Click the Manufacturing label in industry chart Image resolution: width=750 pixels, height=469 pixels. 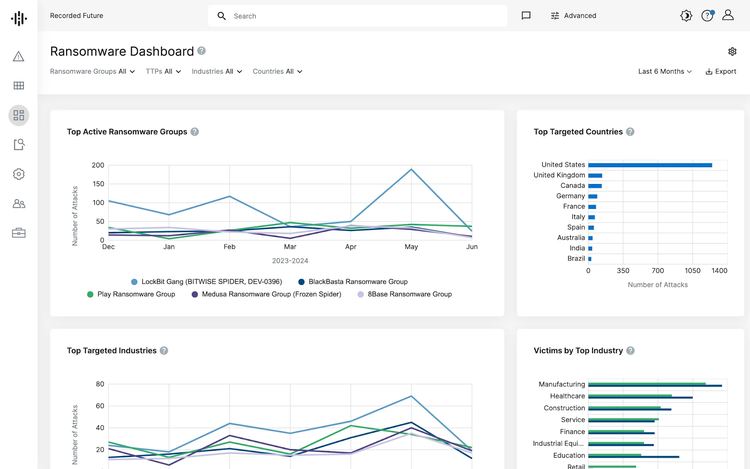pos(562,384)
